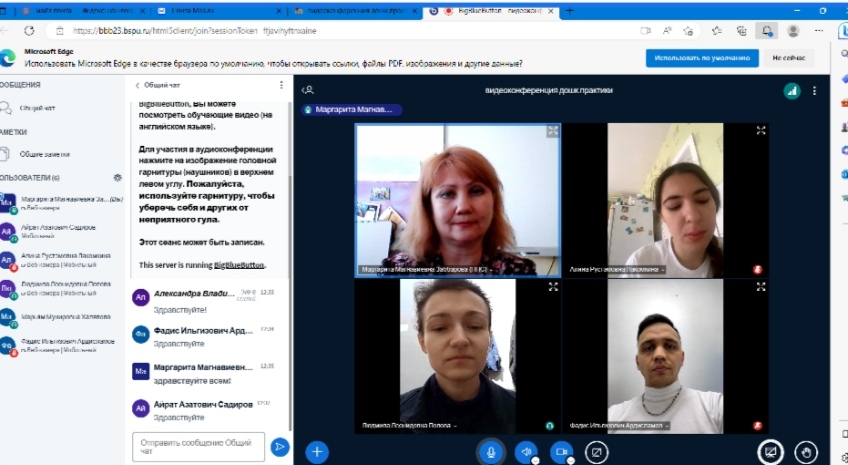Screen dimensions: 848x465
Task: Open users list settings gear
Action: pyautogui.click(x=117, y=178)
